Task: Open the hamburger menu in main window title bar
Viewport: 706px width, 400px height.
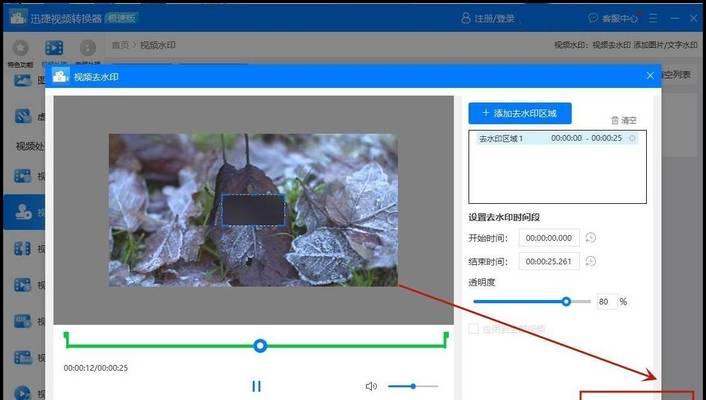Action: (x=653, y=18)
